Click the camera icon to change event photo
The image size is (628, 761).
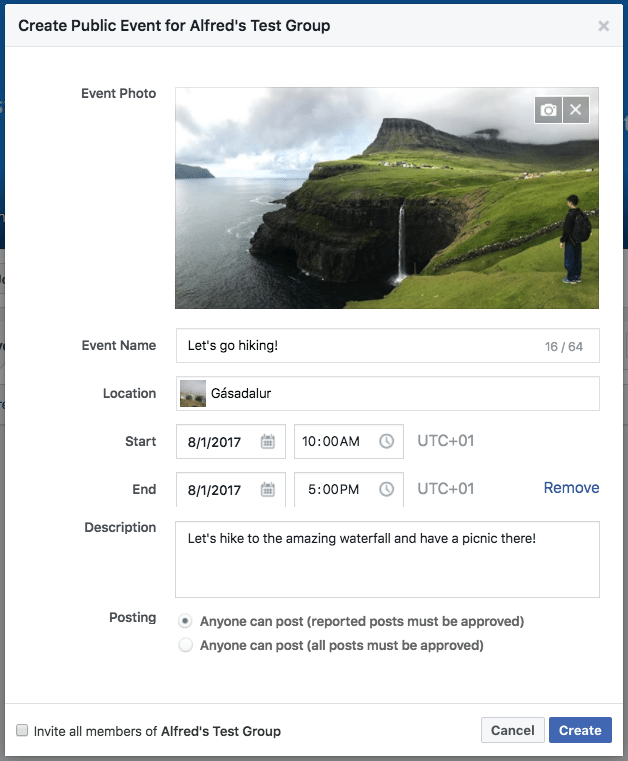click(x=548, y=110)
